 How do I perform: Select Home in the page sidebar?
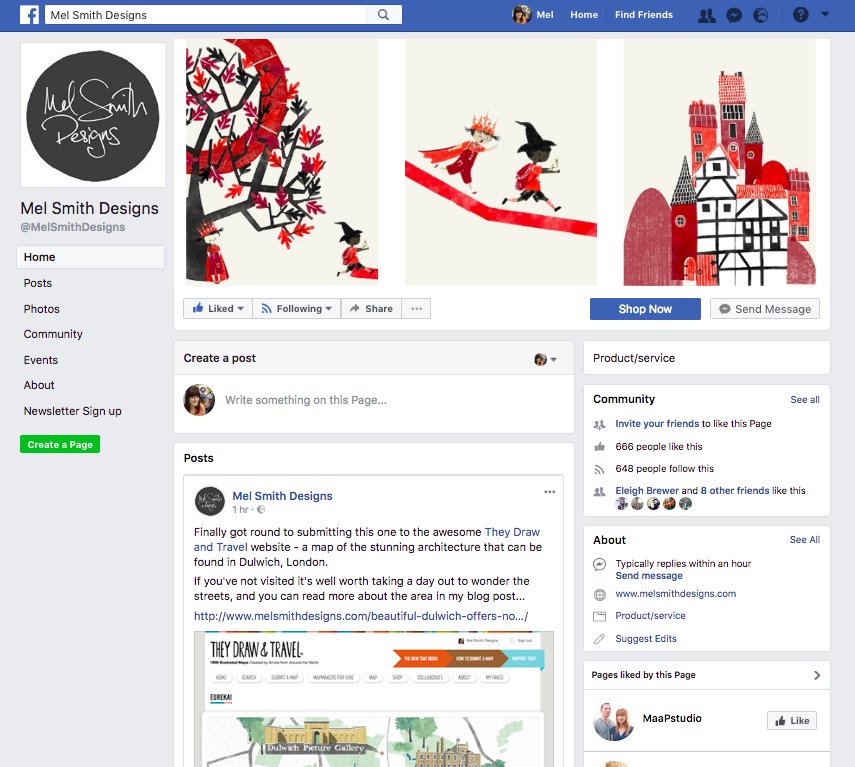91,257
